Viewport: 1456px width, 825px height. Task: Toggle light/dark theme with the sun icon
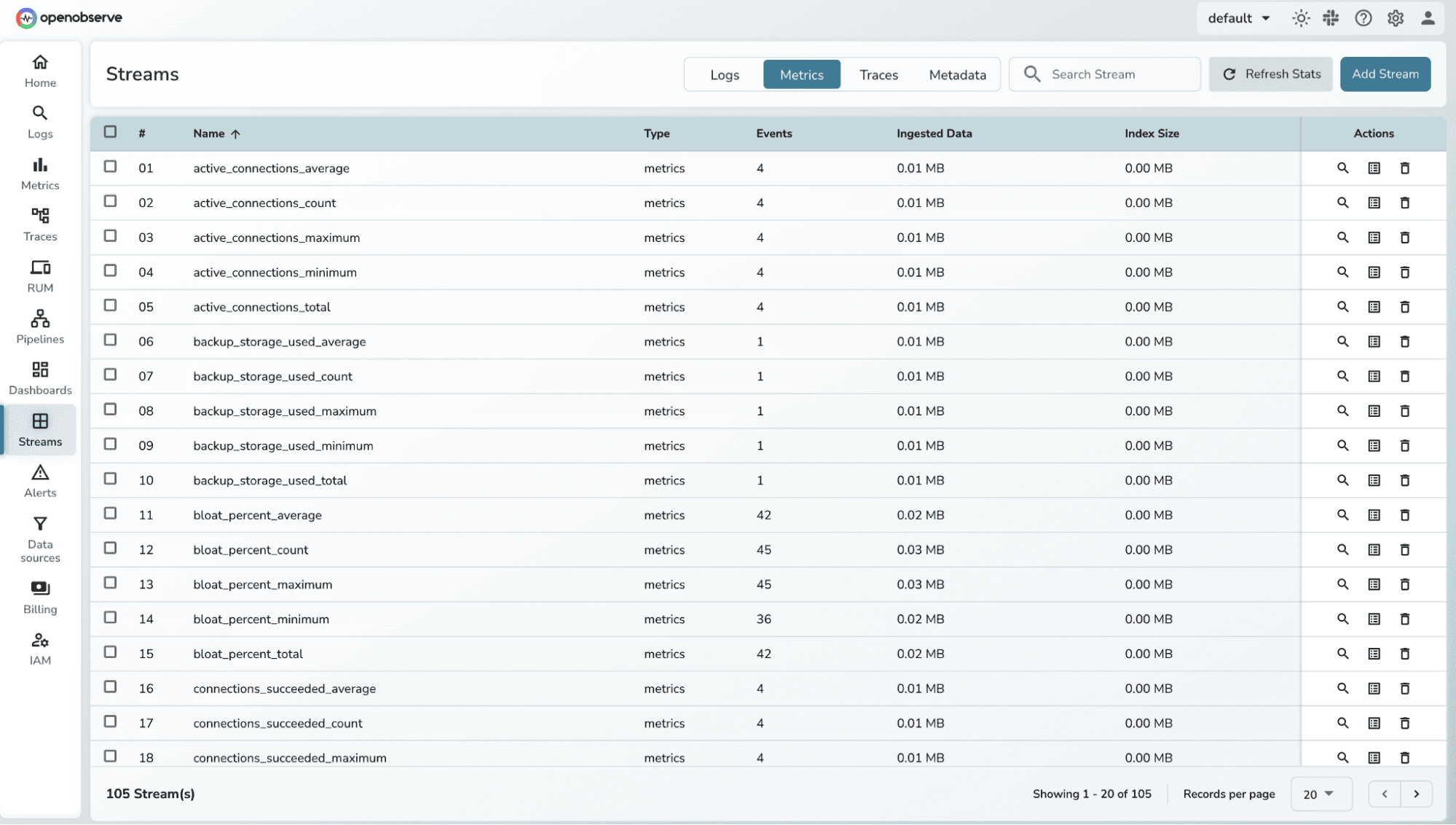coord(1301,17)
